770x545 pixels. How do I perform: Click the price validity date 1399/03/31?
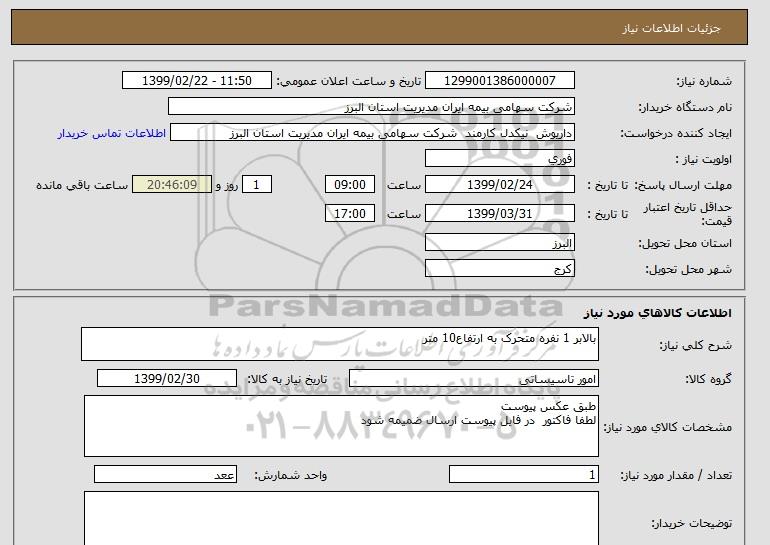(499, 214)
